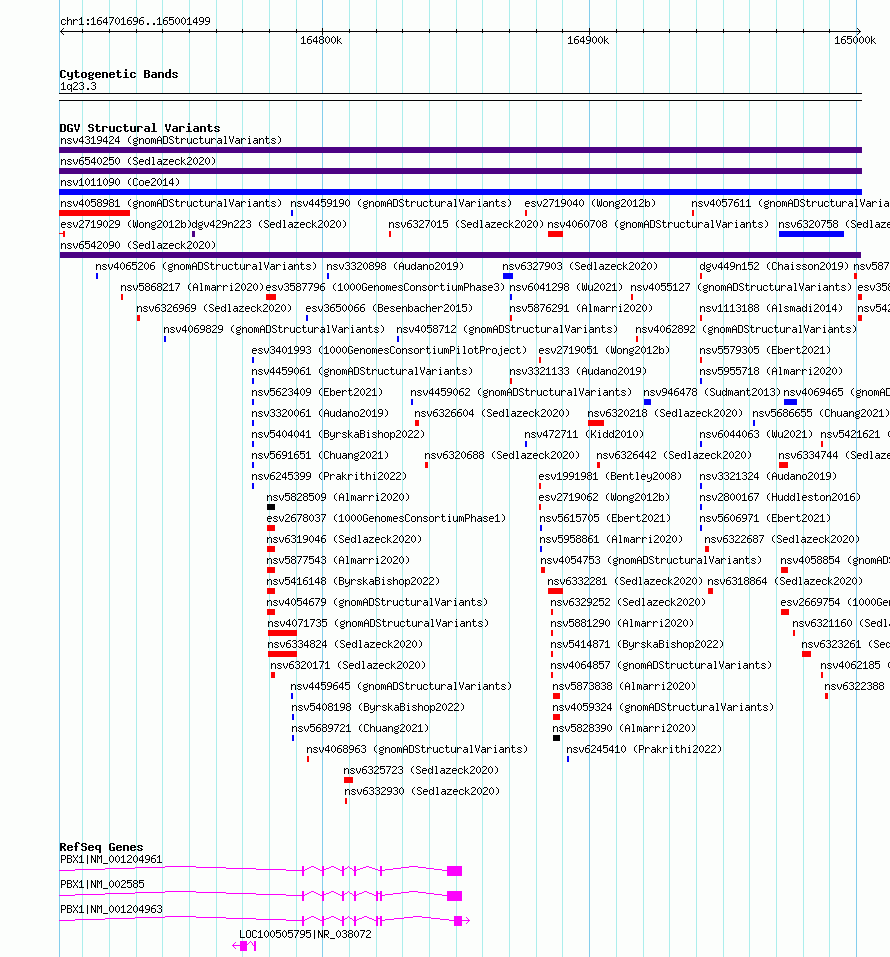Select the nsv6540250 Sedlazeck2020 purple bar
Image resolution: width=890 pixels, height=957 pixels.
click(x=460, y=171)
